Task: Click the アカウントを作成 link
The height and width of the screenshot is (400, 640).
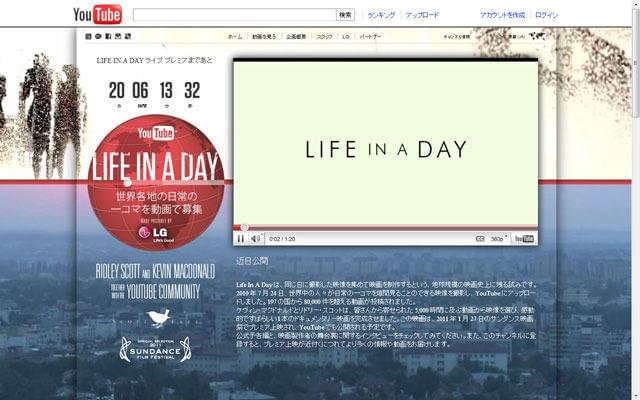Action: tap(502, 15)
